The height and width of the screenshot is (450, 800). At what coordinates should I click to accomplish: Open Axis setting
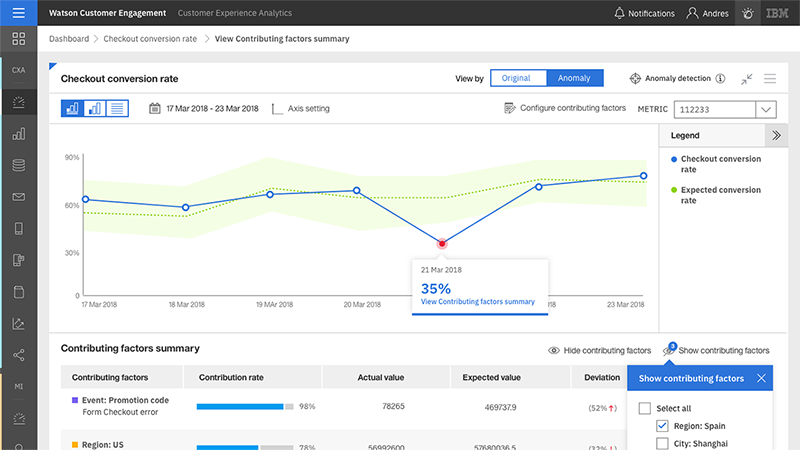(301, 109)
